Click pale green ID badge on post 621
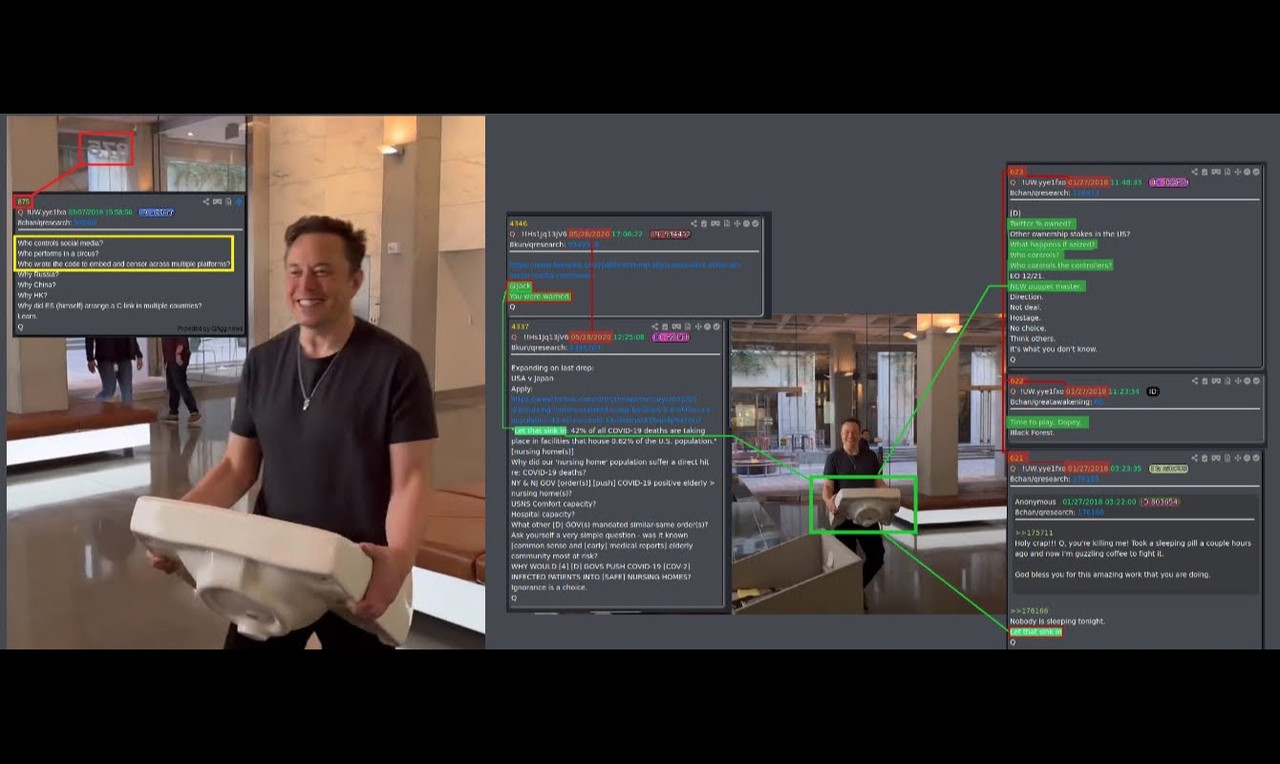This screenshot has height=764, width=1280. tap(1168, 468)
